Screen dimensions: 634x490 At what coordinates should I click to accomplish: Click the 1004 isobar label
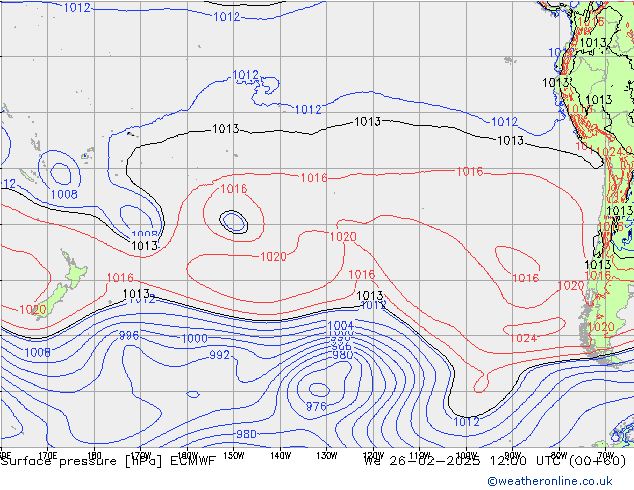[x=340, y=325]
